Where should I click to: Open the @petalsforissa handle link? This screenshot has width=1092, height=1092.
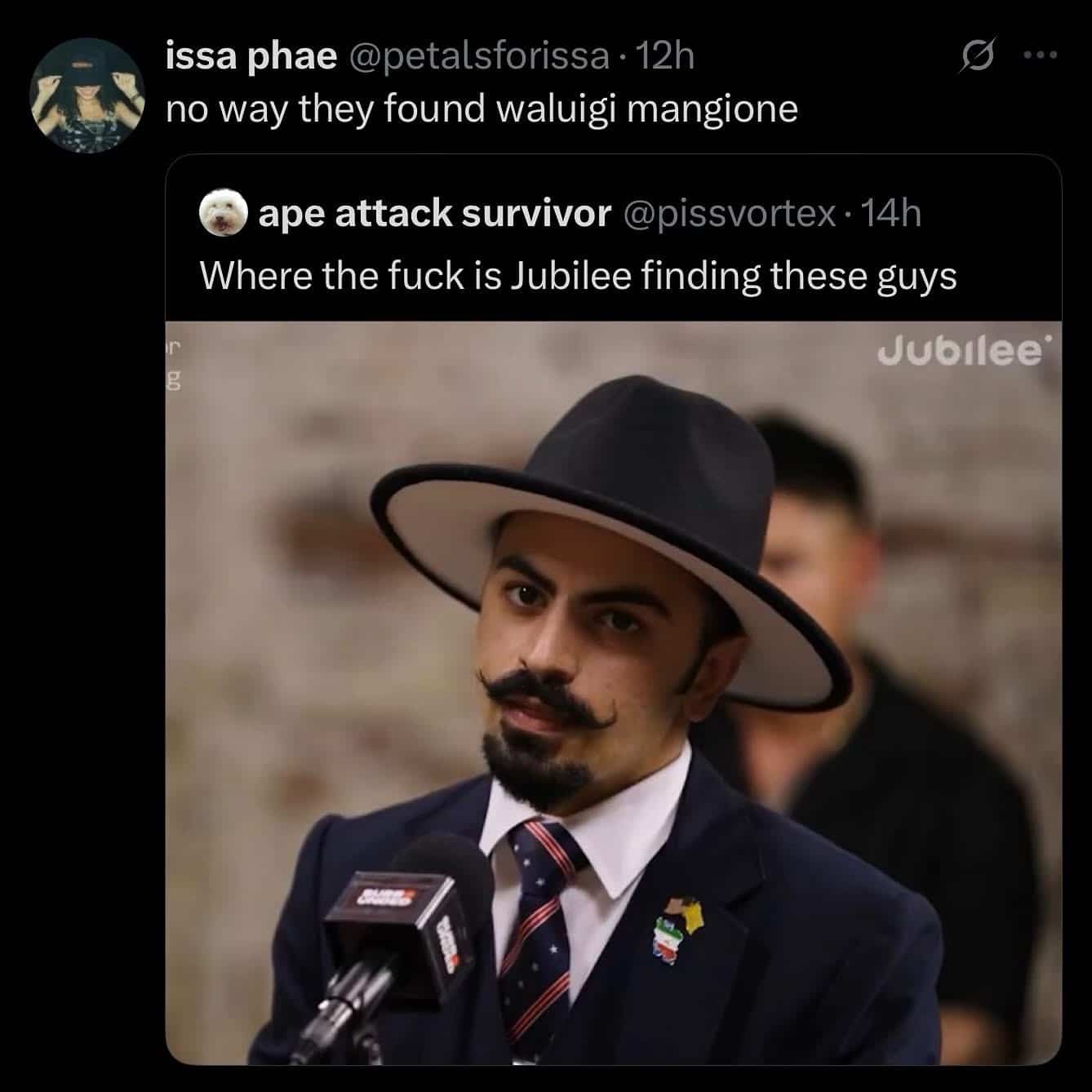pyautogui.click(x=479, y=56)
